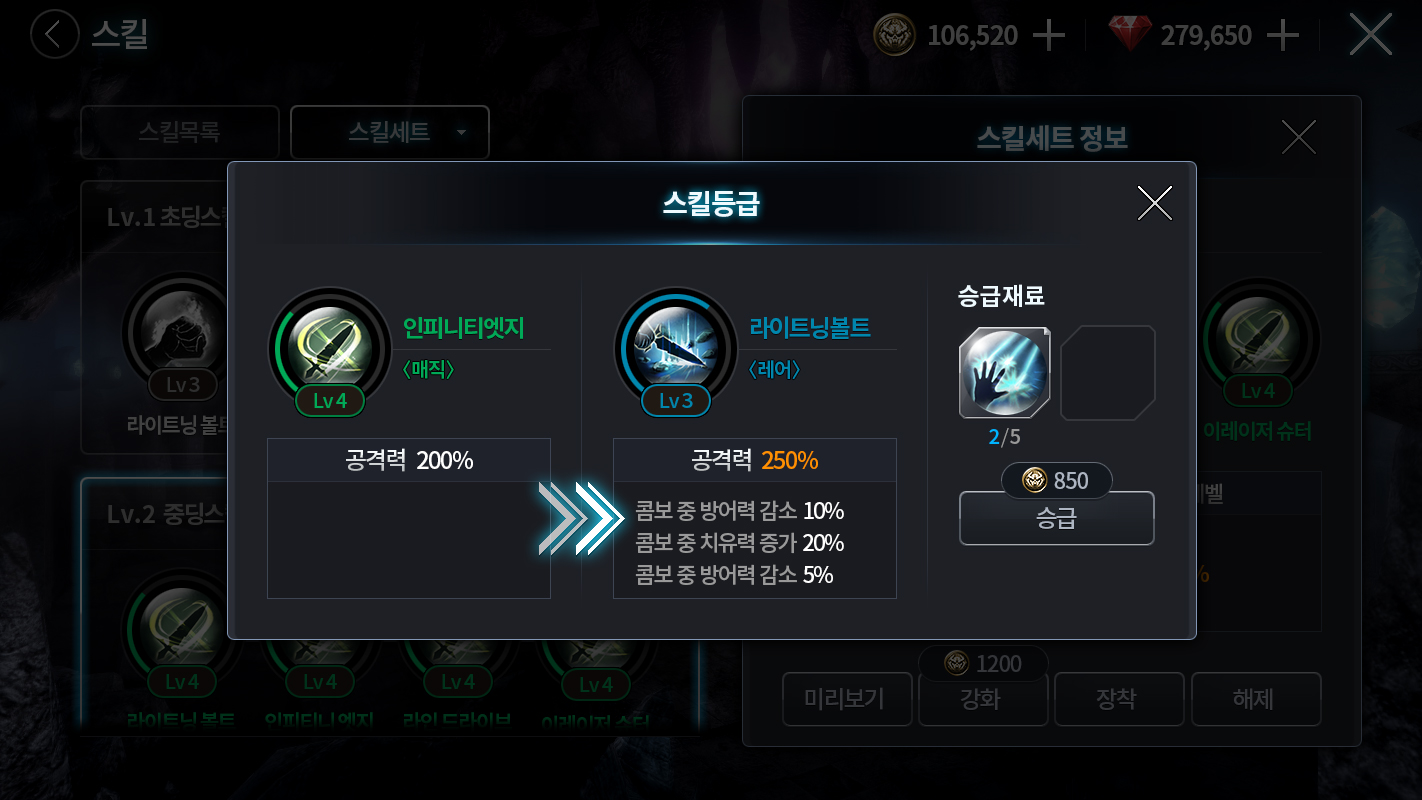The image size is (1422, 800).
Task: Open the 스킬세트 dropdown
Action: [x=390, y=132]
